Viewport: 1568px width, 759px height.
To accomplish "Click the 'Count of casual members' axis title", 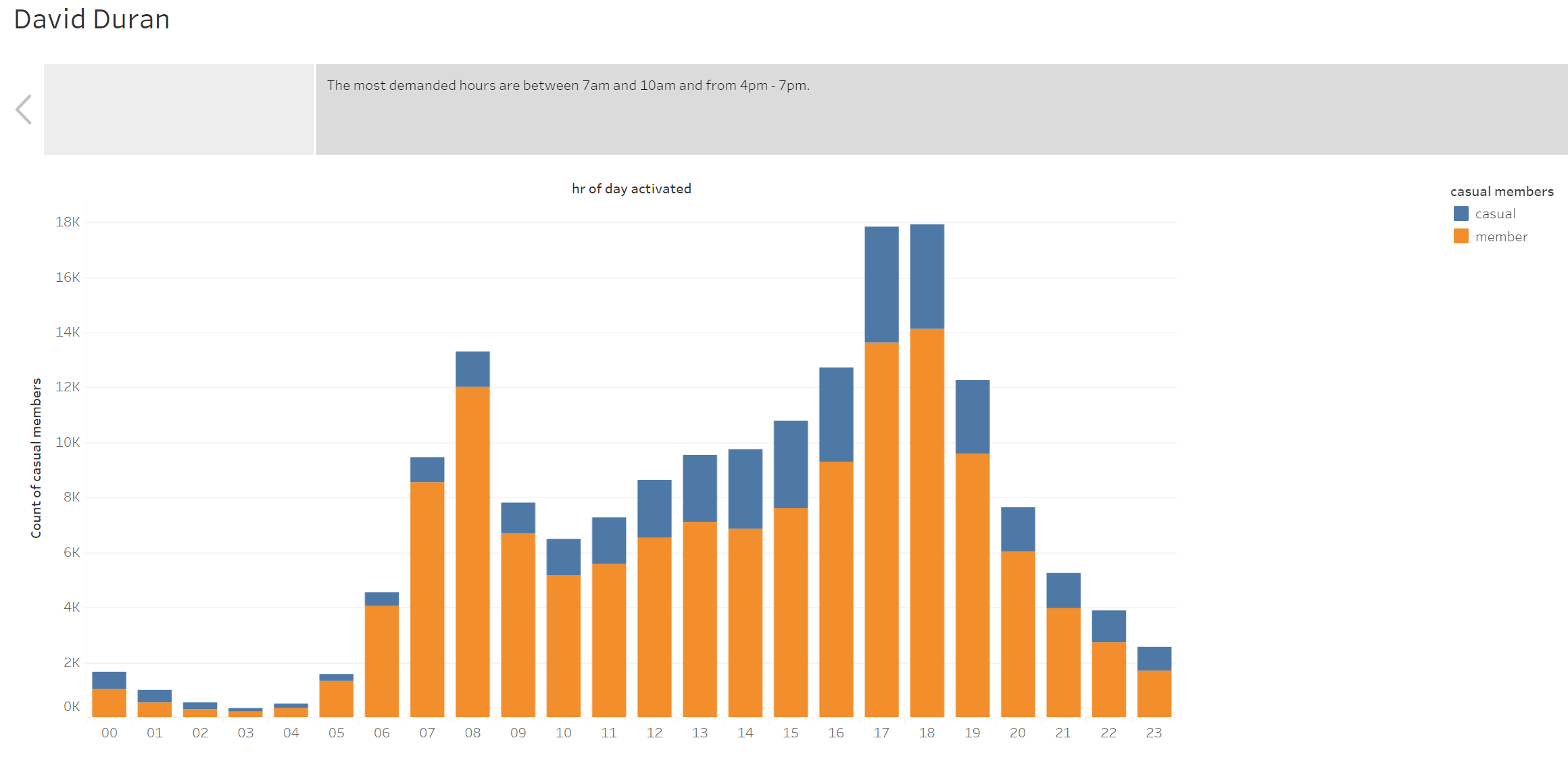I will pos(36,458).
